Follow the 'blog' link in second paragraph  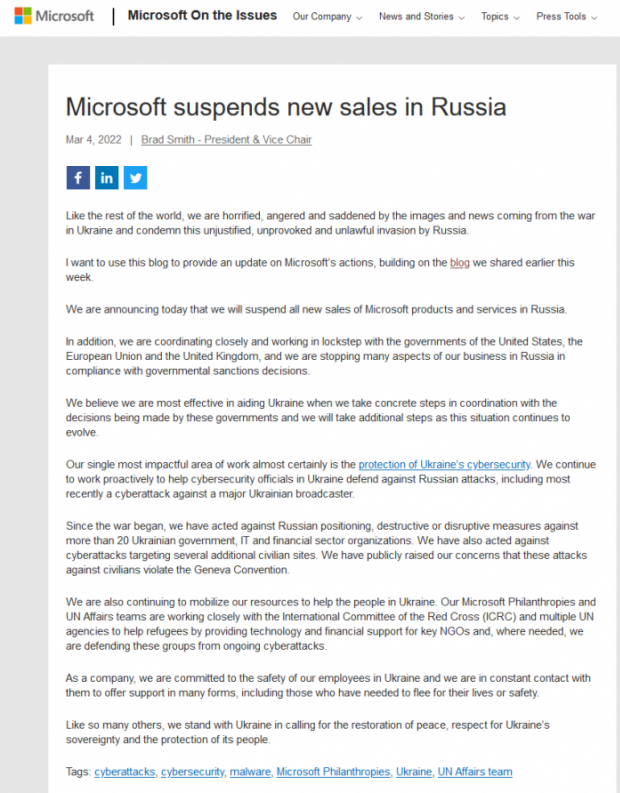pyautogui.click(x=460, y=262)
